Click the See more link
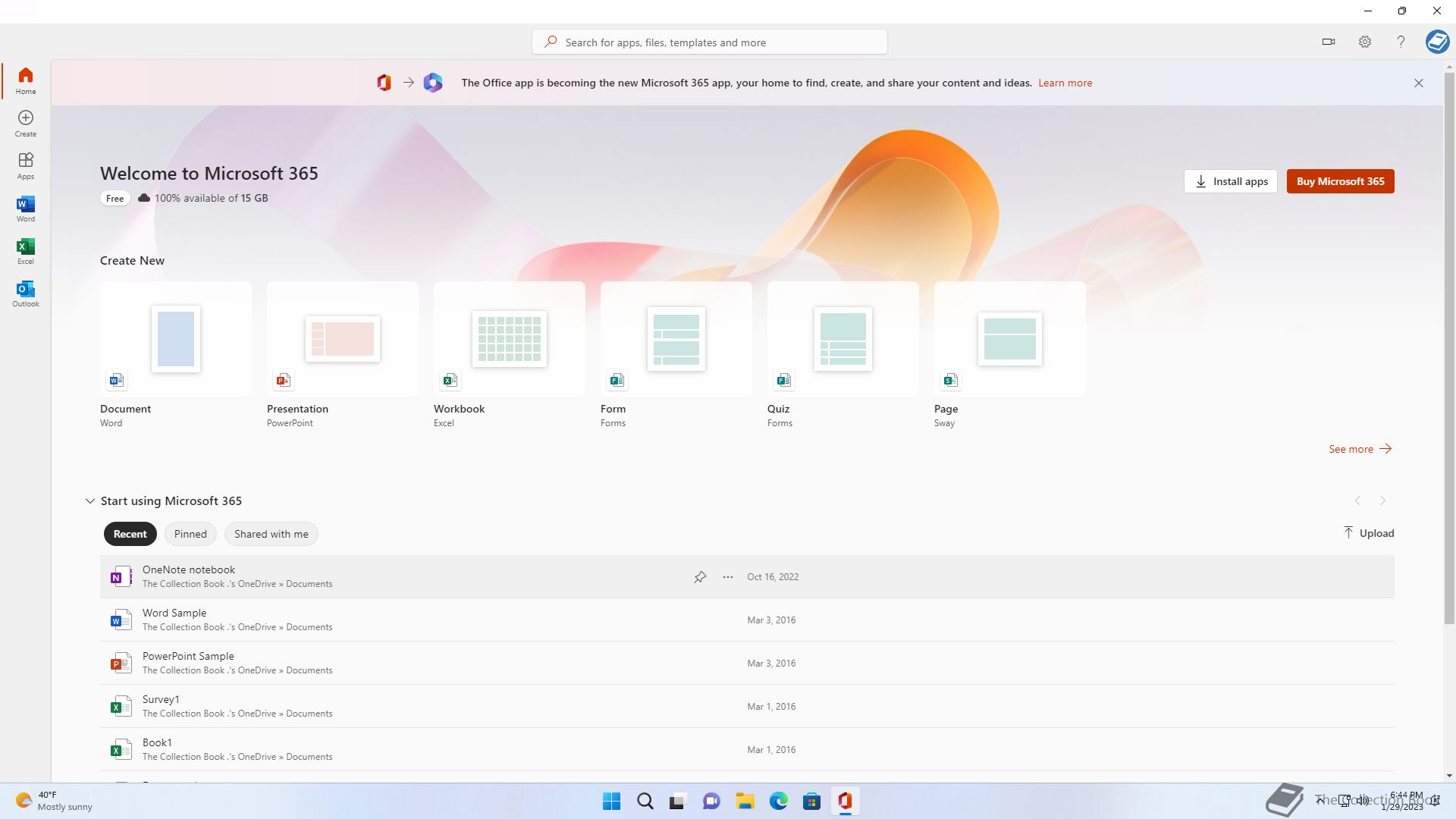This screenshot has width=1456, height=819. click(x=1360, y=449)
